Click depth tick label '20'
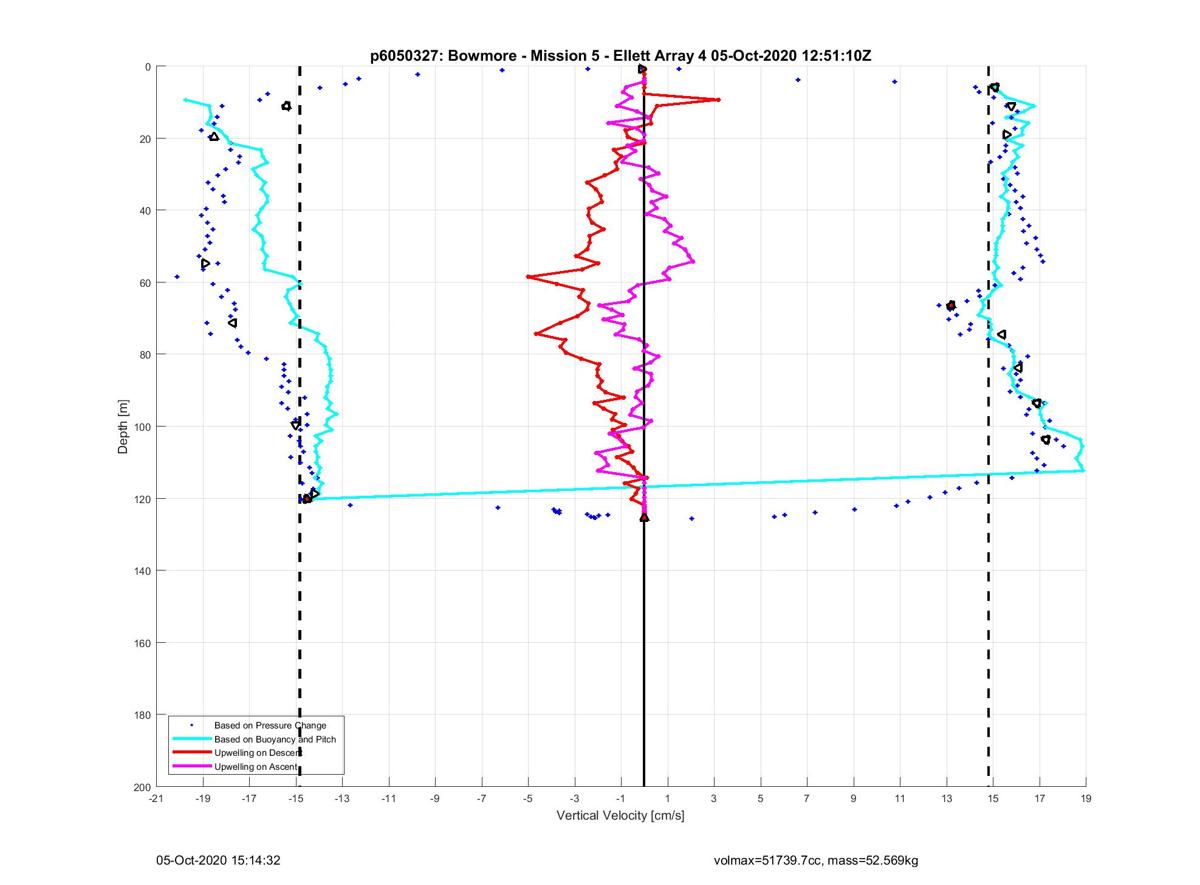Screen dimensions: 1200x885 145,139
